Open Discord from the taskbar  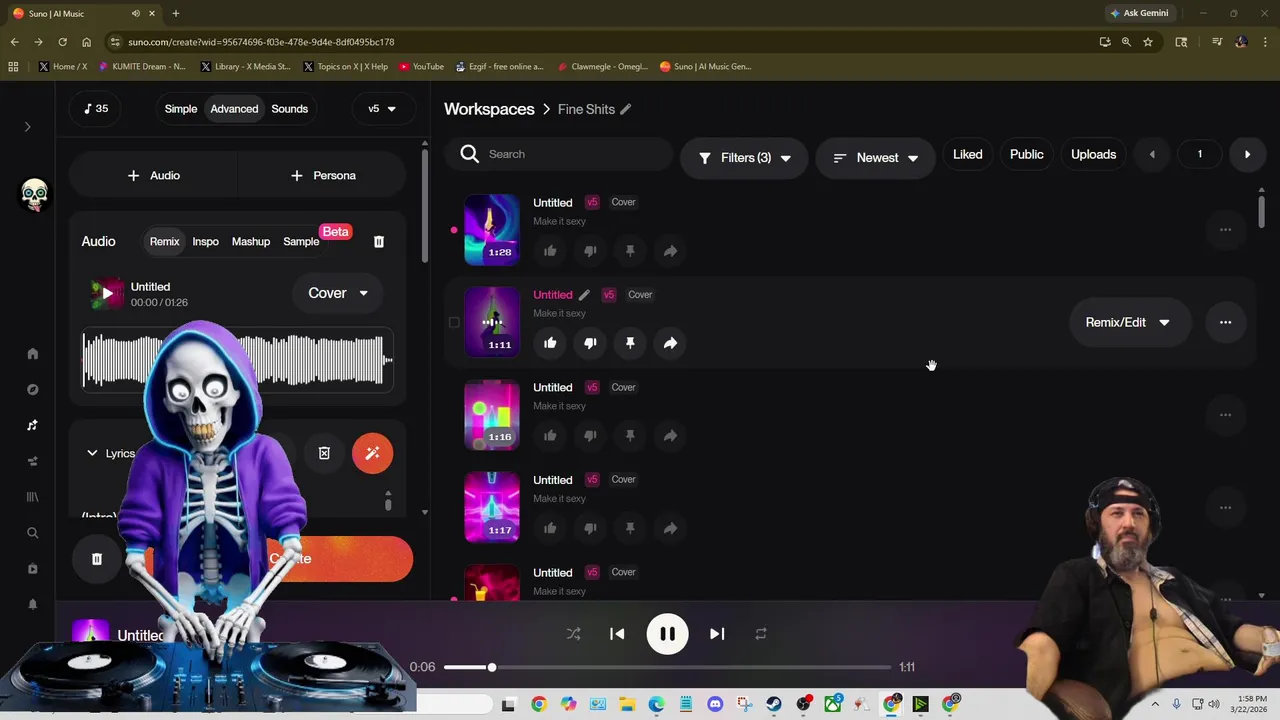pos(715,704)
